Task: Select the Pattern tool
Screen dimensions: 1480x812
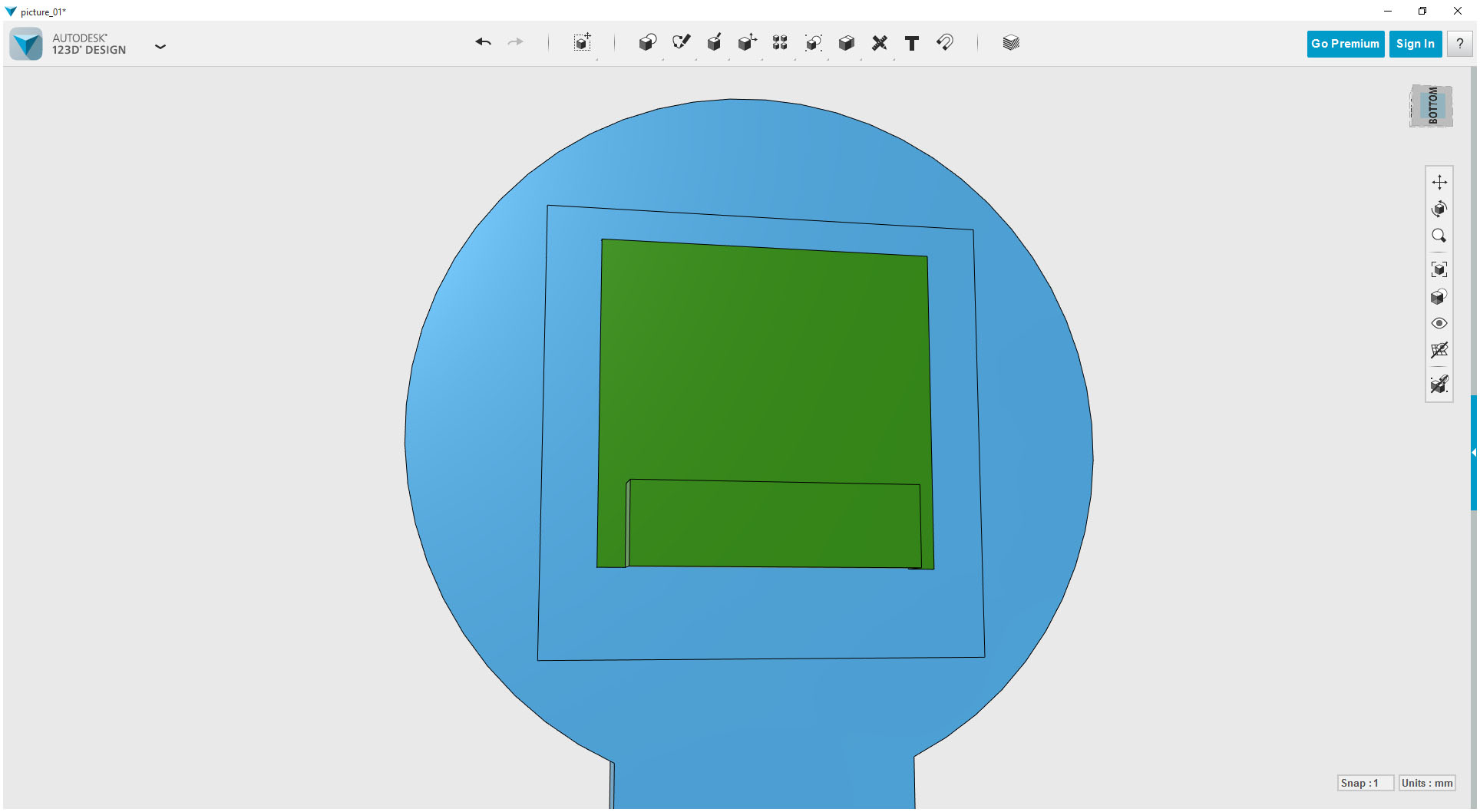Action: (779, 43)
